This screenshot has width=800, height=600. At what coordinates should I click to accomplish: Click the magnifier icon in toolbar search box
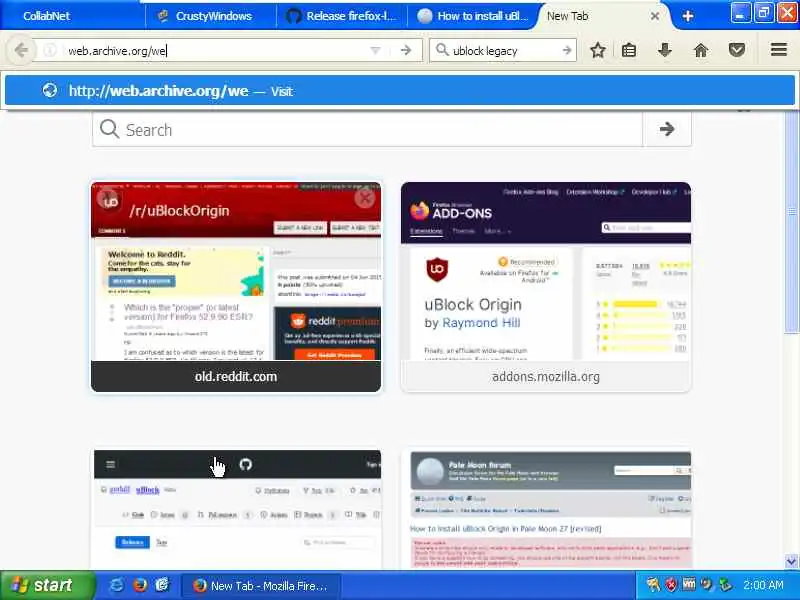point(442,50)
